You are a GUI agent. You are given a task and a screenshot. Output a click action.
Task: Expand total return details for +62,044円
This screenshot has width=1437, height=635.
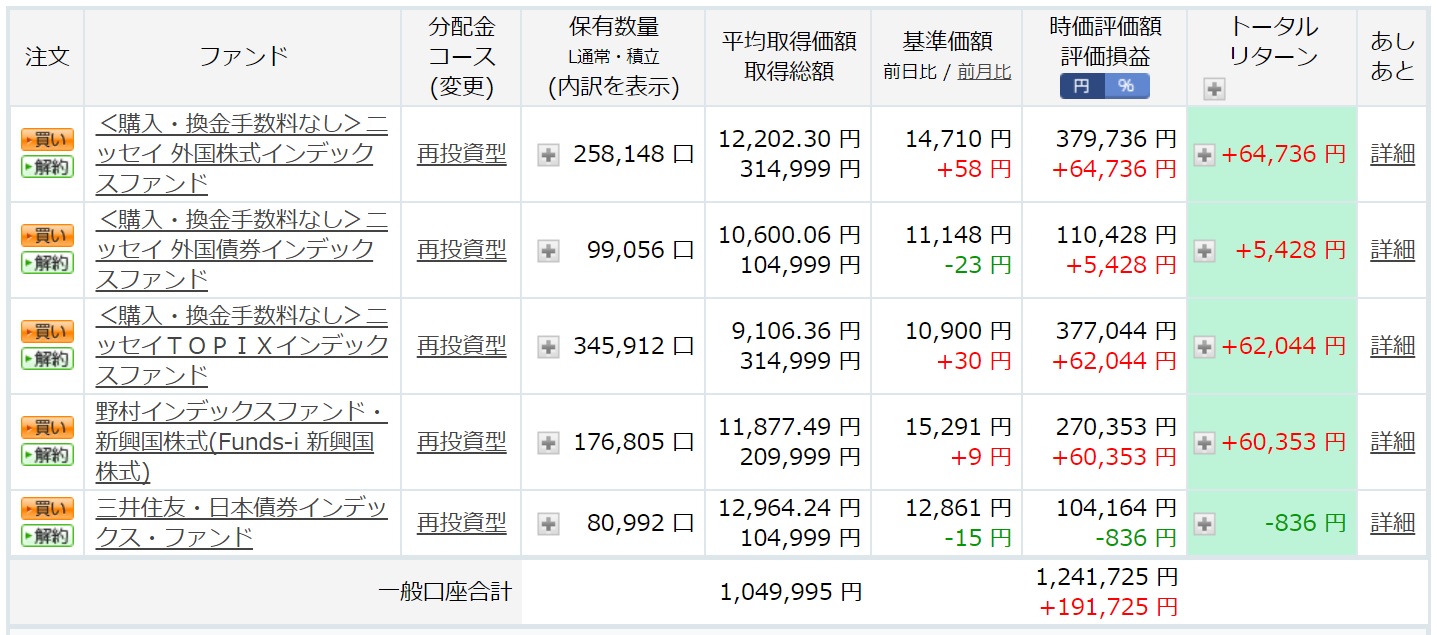pos(1205,346)
